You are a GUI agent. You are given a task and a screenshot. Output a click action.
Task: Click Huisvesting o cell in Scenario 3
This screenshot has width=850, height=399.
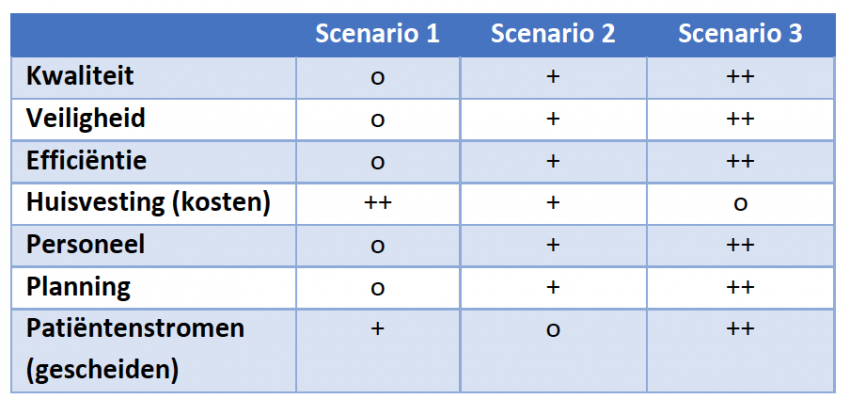740,203
